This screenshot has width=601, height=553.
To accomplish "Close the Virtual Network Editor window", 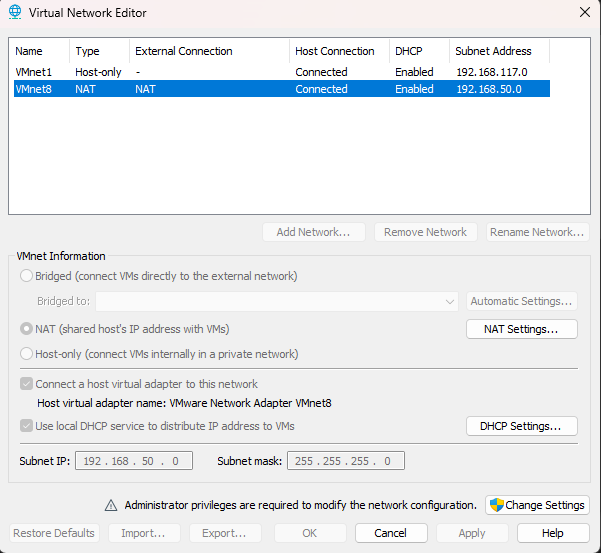I will 584,13.
